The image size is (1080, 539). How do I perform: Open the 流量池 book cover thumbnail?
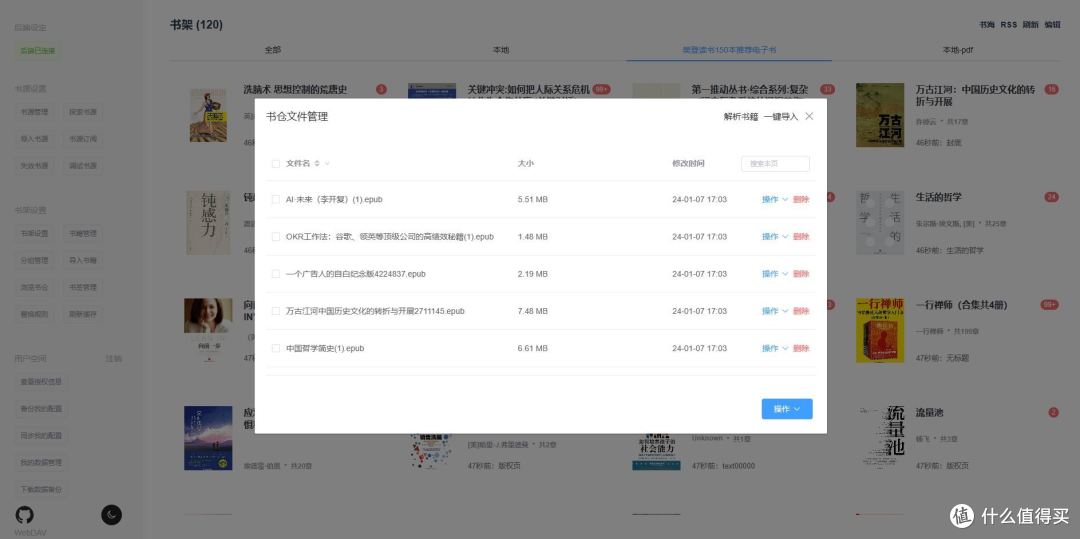pos(880,438)
